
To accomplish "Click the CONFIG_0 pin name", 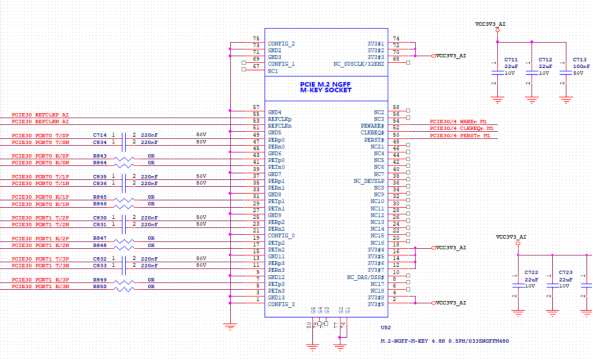I will click(281, 236).
